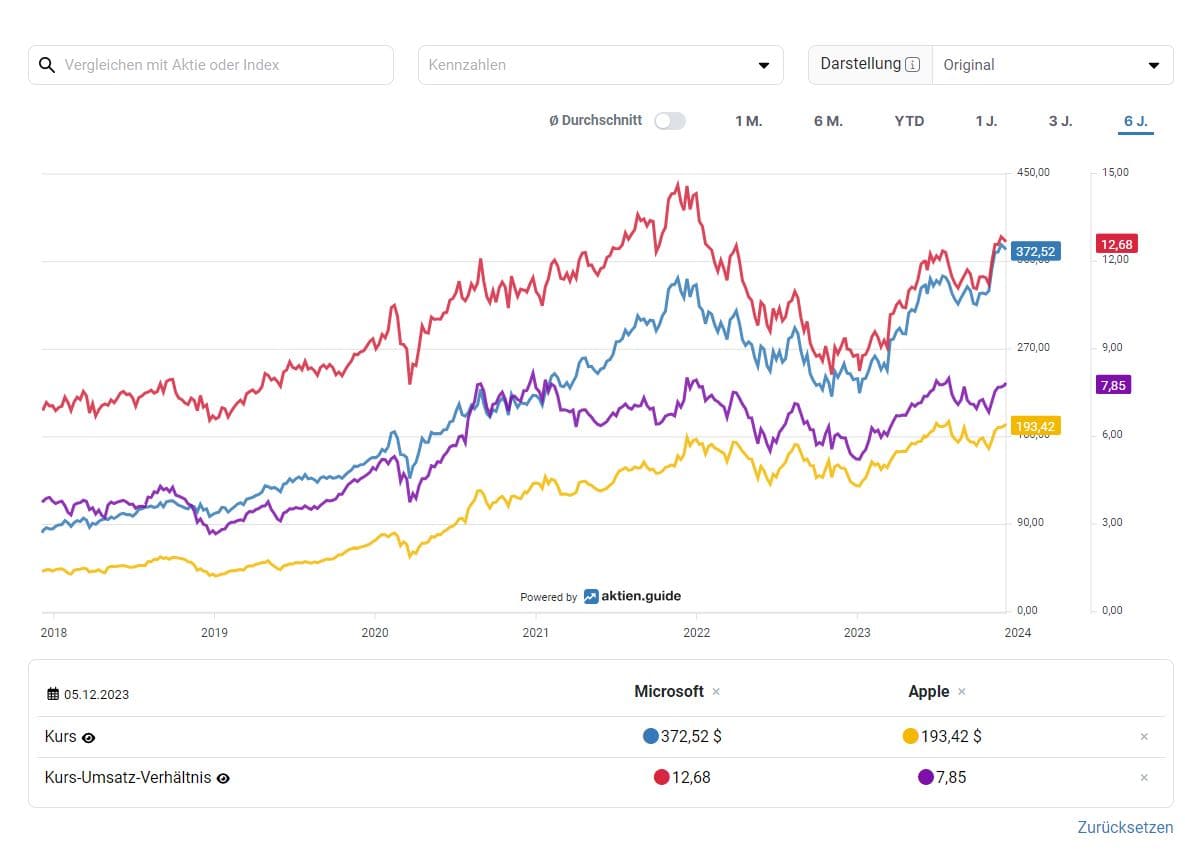Remove Apple using its × icon

click(x=961, y=691)
